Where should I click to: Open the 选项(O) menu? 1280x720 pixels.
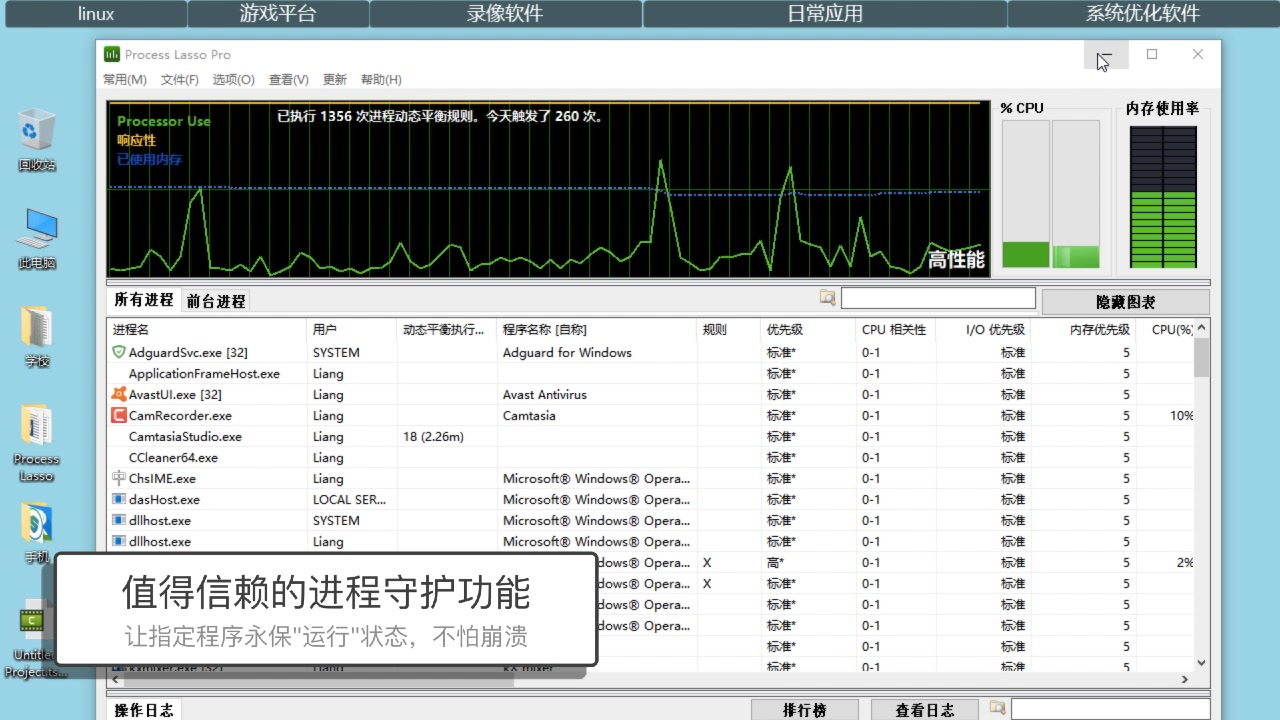click(x=234, y=80)
